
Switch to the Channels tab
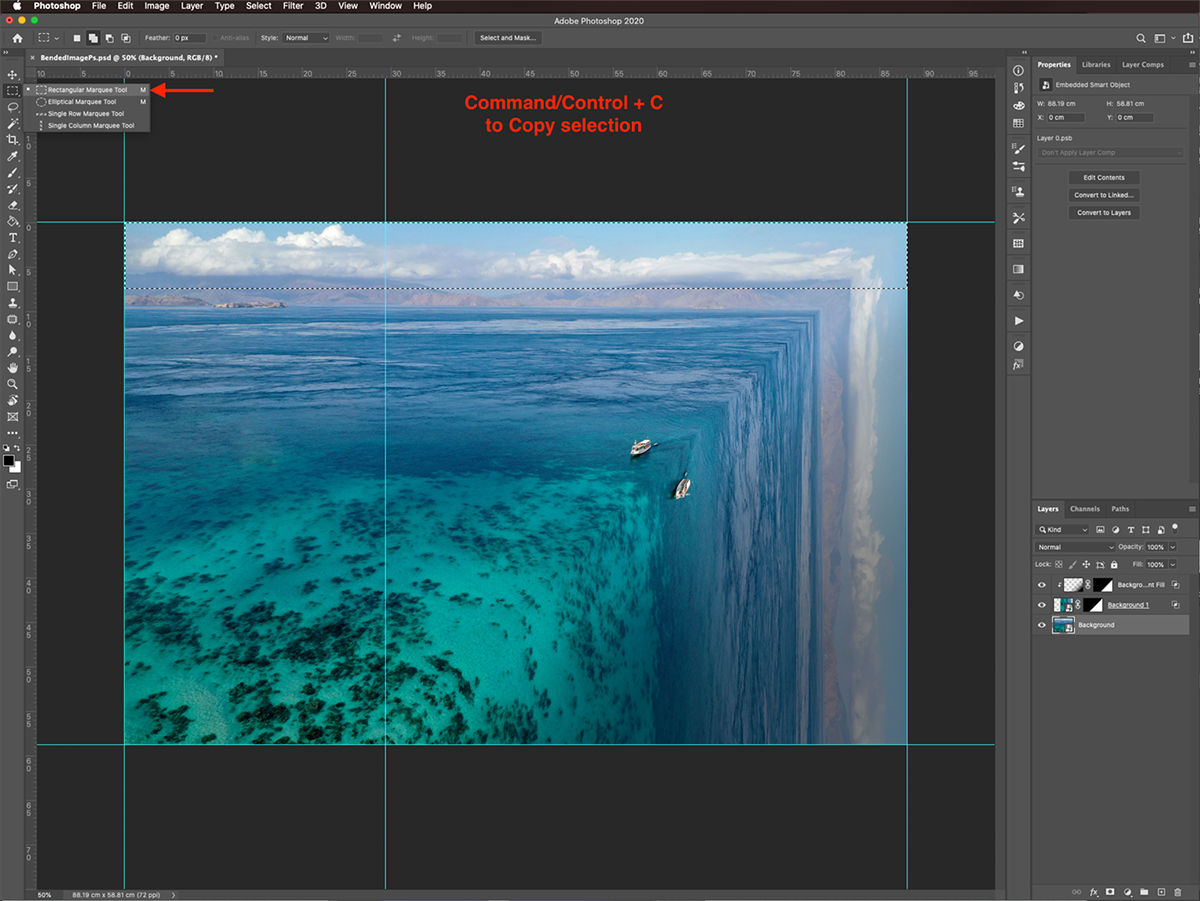click(1084, 509)
